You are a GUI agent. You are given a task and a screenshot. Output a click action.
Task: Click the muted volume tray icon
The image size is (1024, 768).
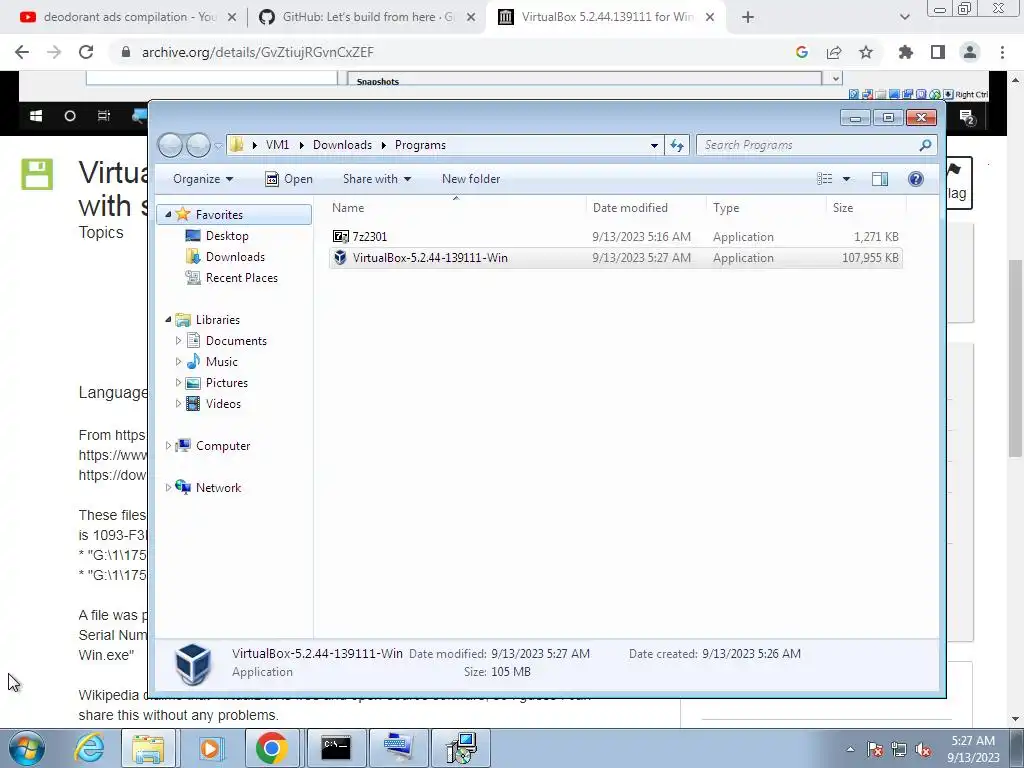tap(923, 750)
